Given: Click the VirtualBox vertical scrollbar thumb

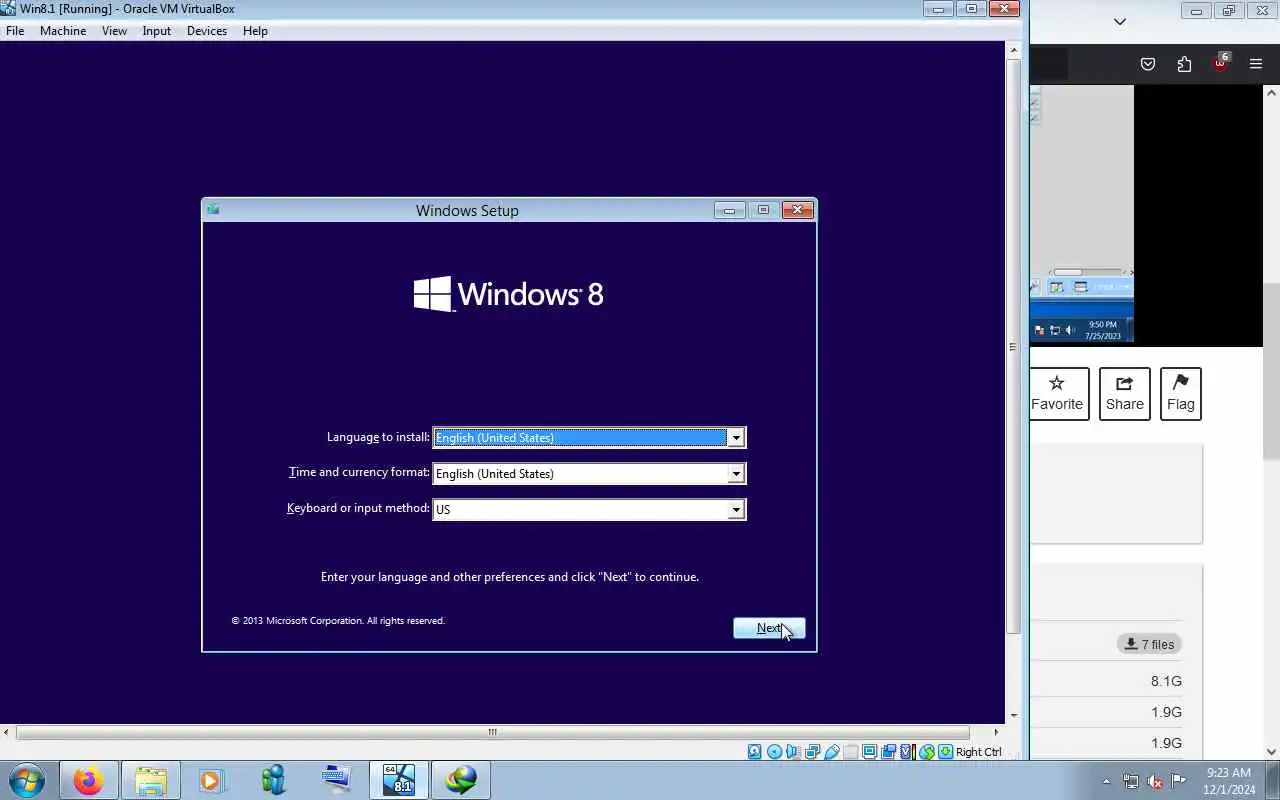Looking at the screenshot, I should pos(1013,346).
